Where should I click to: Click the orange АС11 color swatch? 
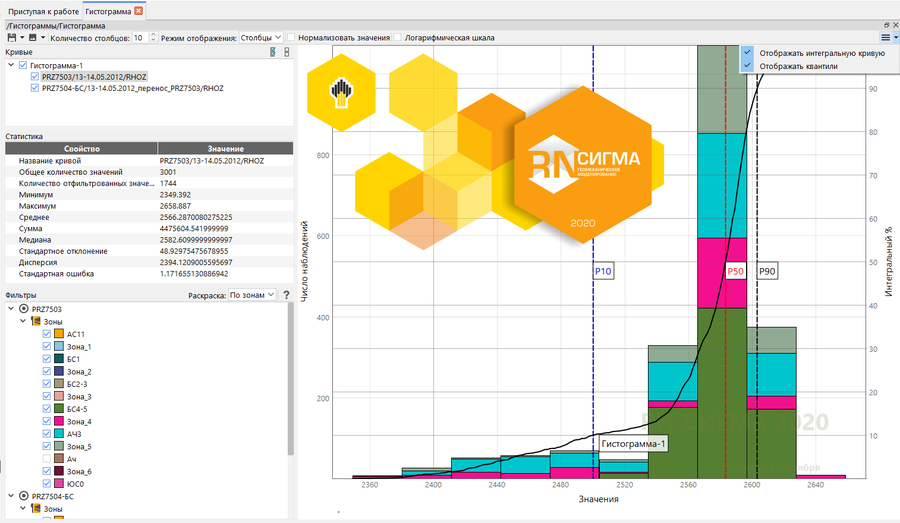coord(59,334)
